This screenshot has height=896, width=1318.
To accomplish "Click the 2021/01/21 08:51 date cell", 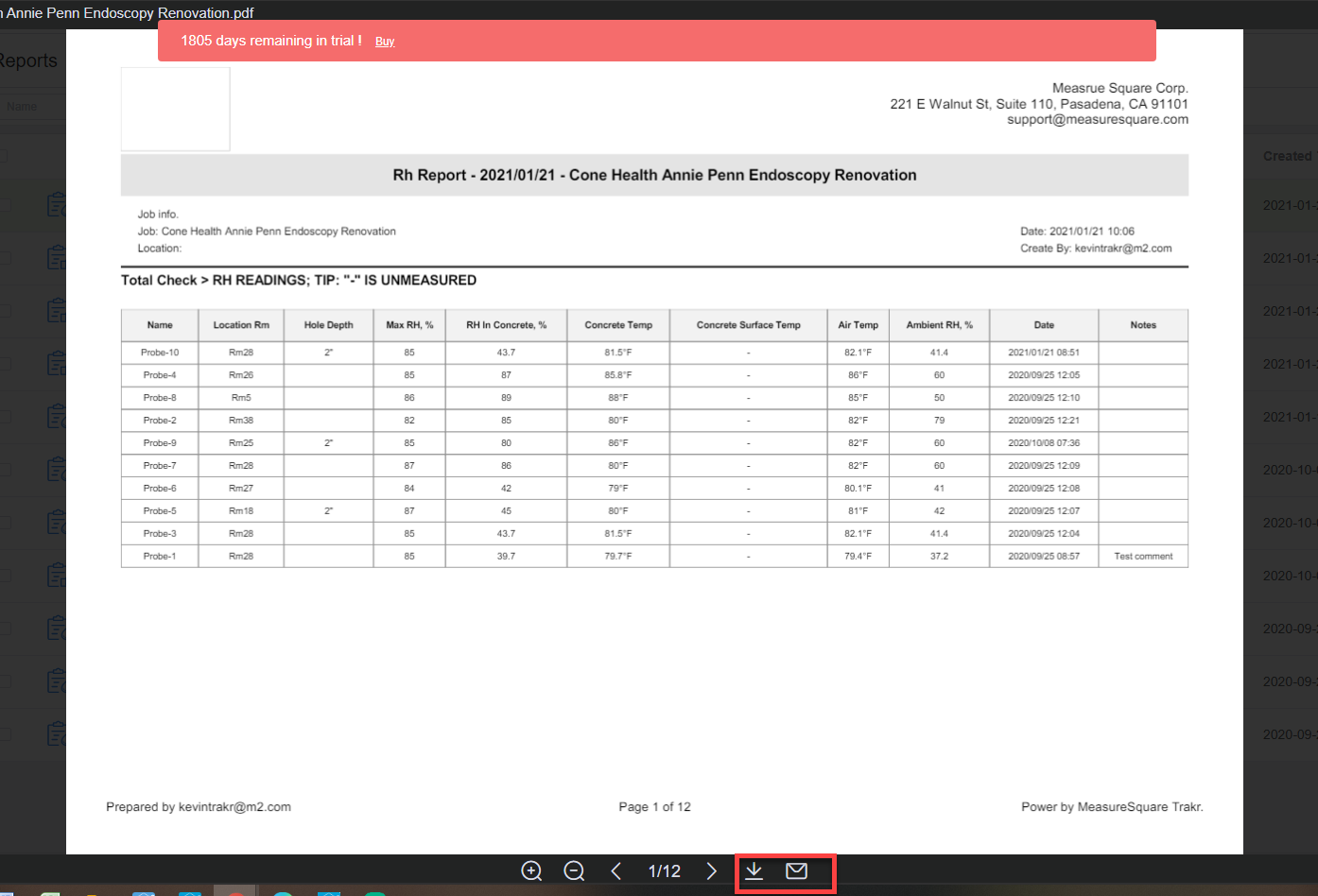I will tap(1044, 353).
